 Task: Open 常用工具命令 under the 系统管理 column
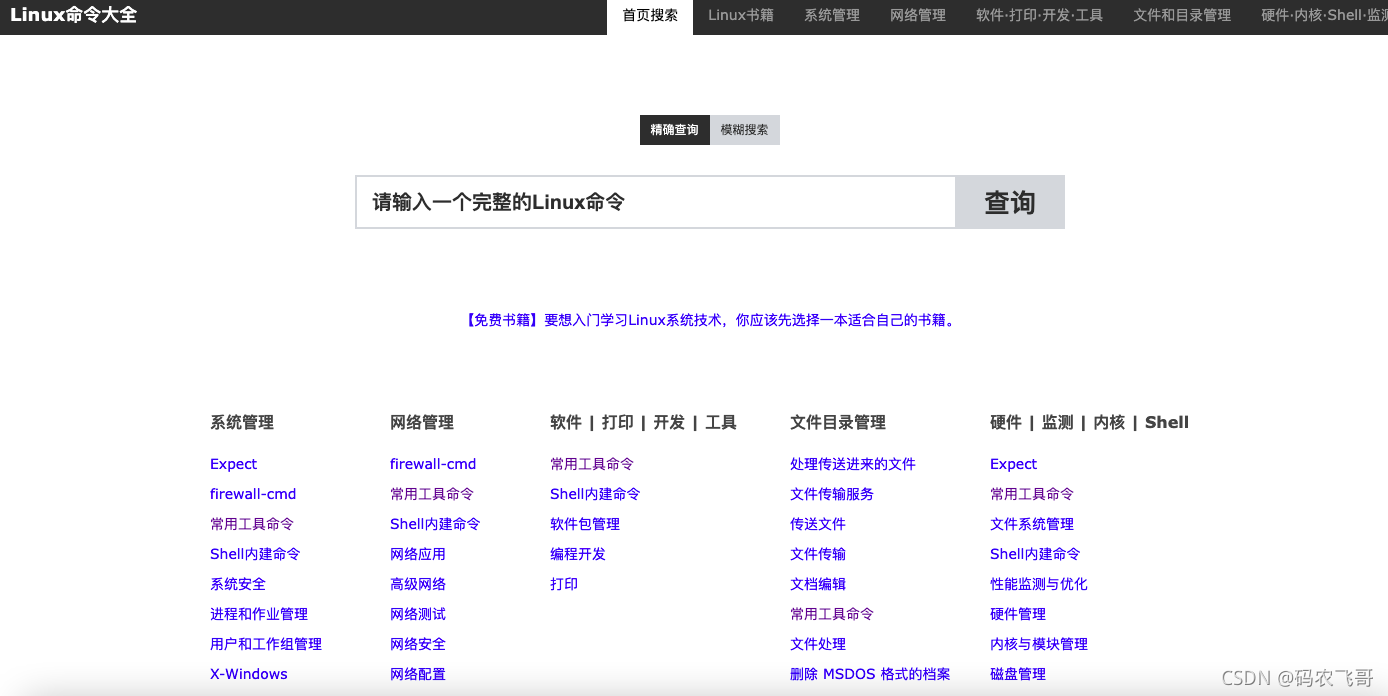pyautogui.click(x=252, y=524)
